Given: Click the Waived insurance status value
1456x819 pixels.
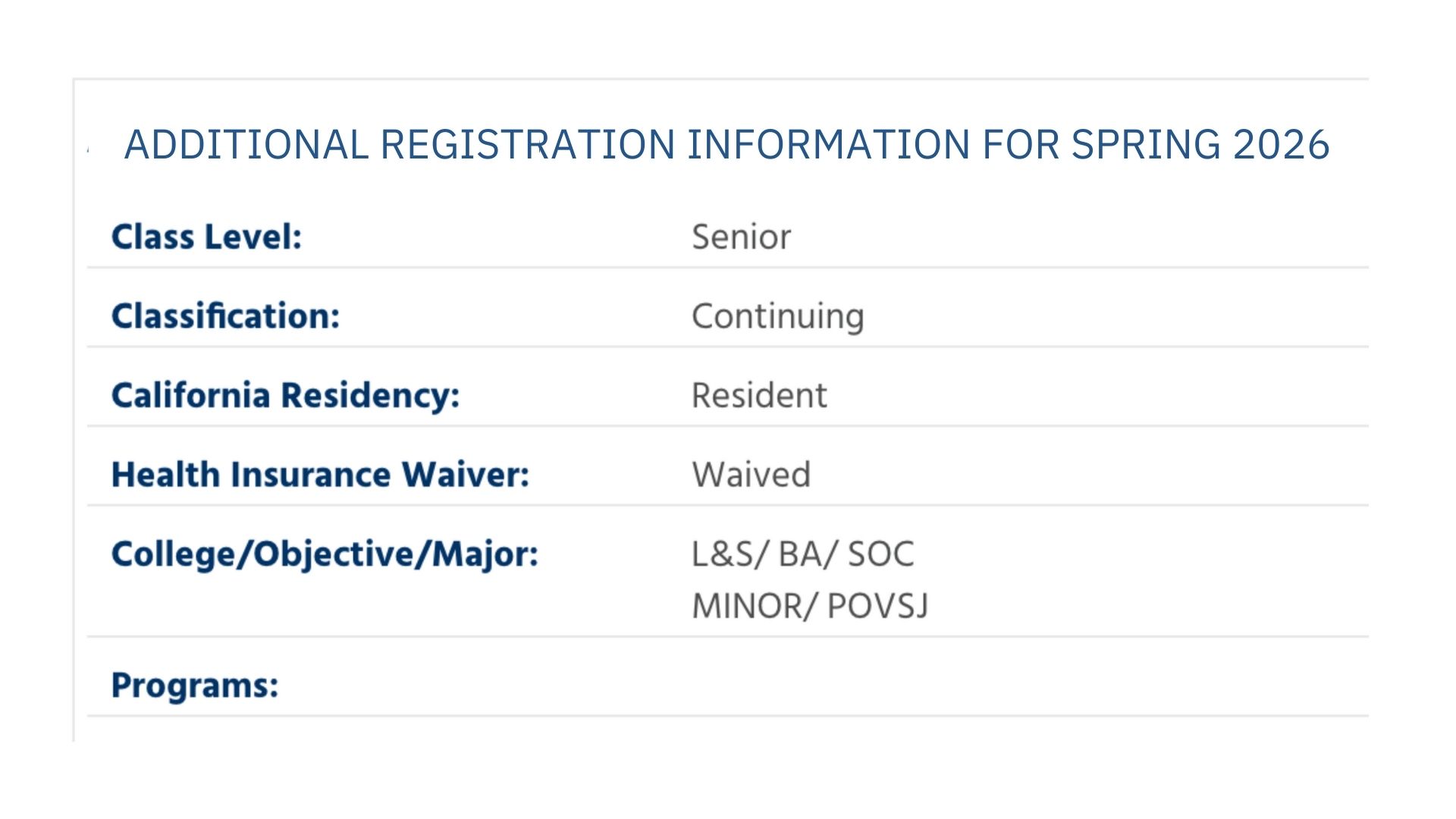Looking at the screenshot, I should click(x=751, y=475).
